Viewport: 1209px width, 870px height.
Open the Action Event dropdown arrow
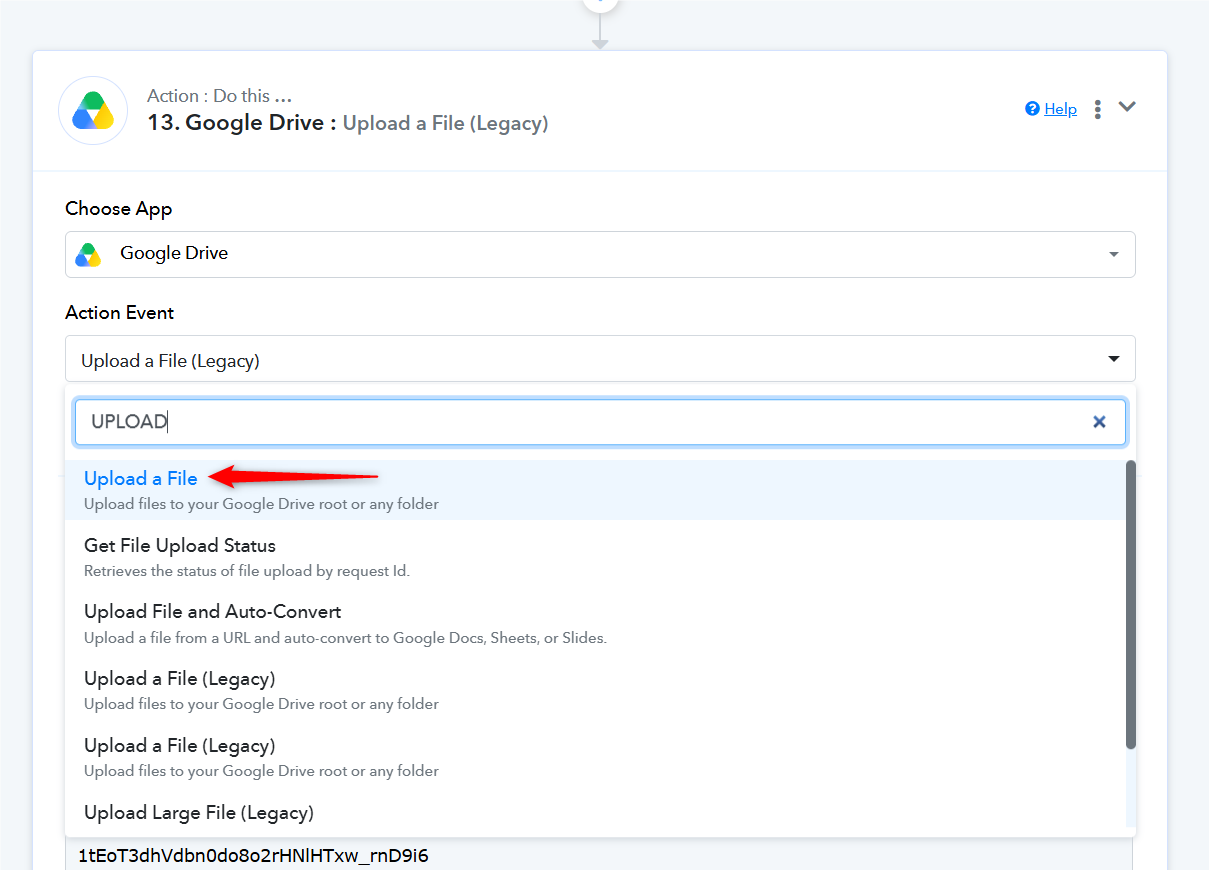click(x=1114, y=359)
